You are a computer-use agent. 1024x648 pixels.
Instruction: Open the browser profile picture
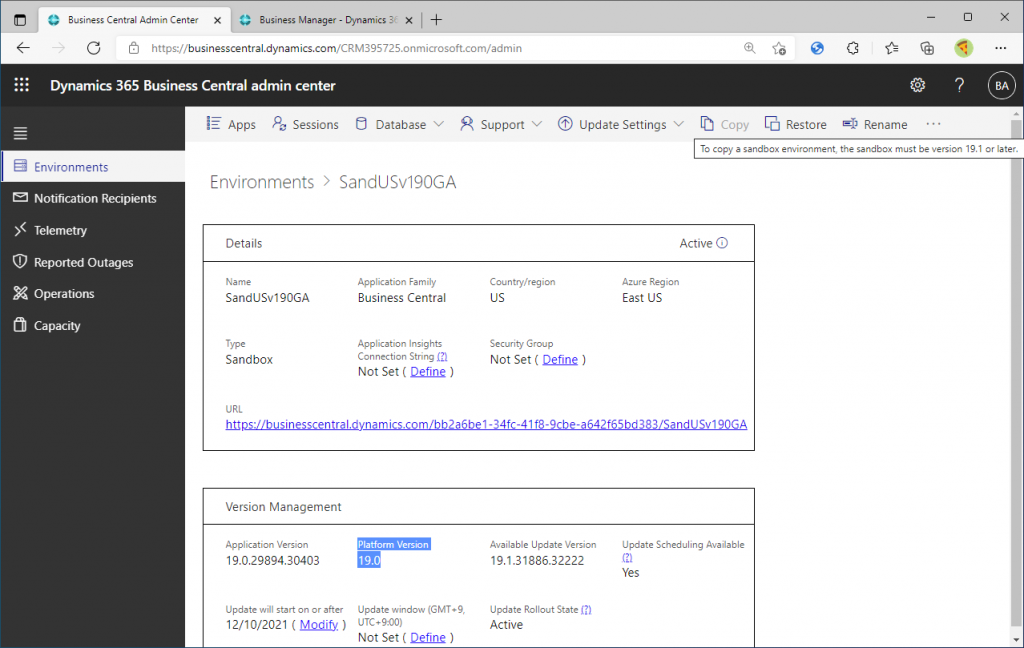[963, 48]
